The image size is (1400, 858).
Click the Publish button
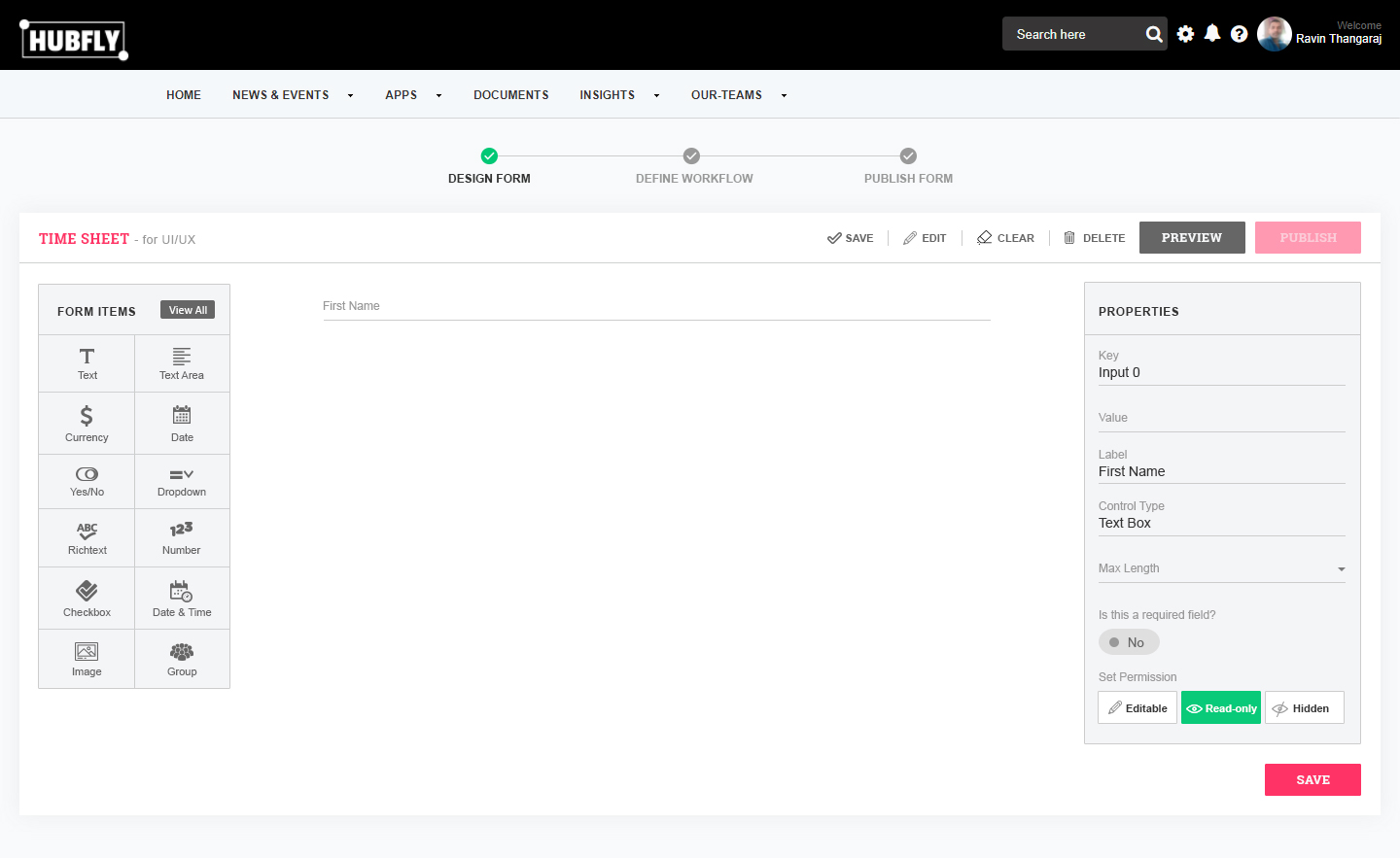click(x=1308, y=237)
